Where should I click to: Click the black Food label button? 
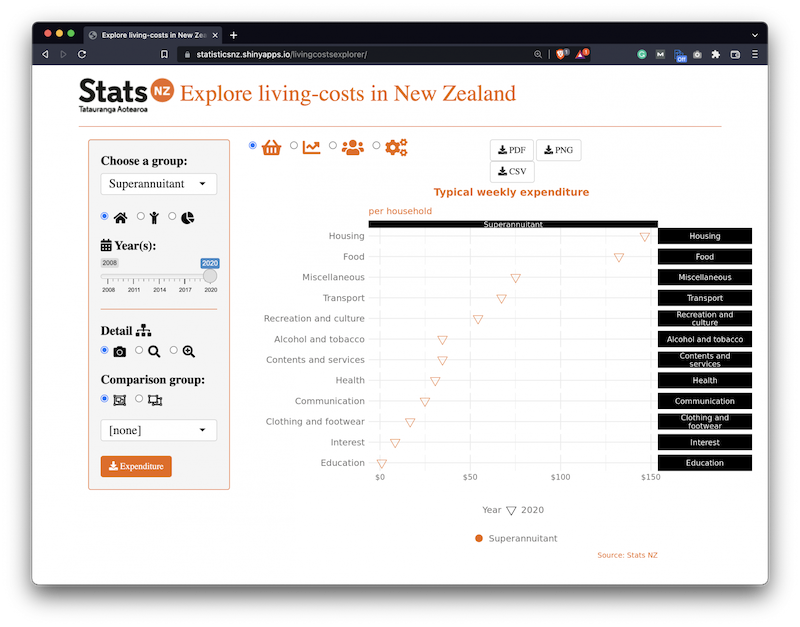(705, 257)
